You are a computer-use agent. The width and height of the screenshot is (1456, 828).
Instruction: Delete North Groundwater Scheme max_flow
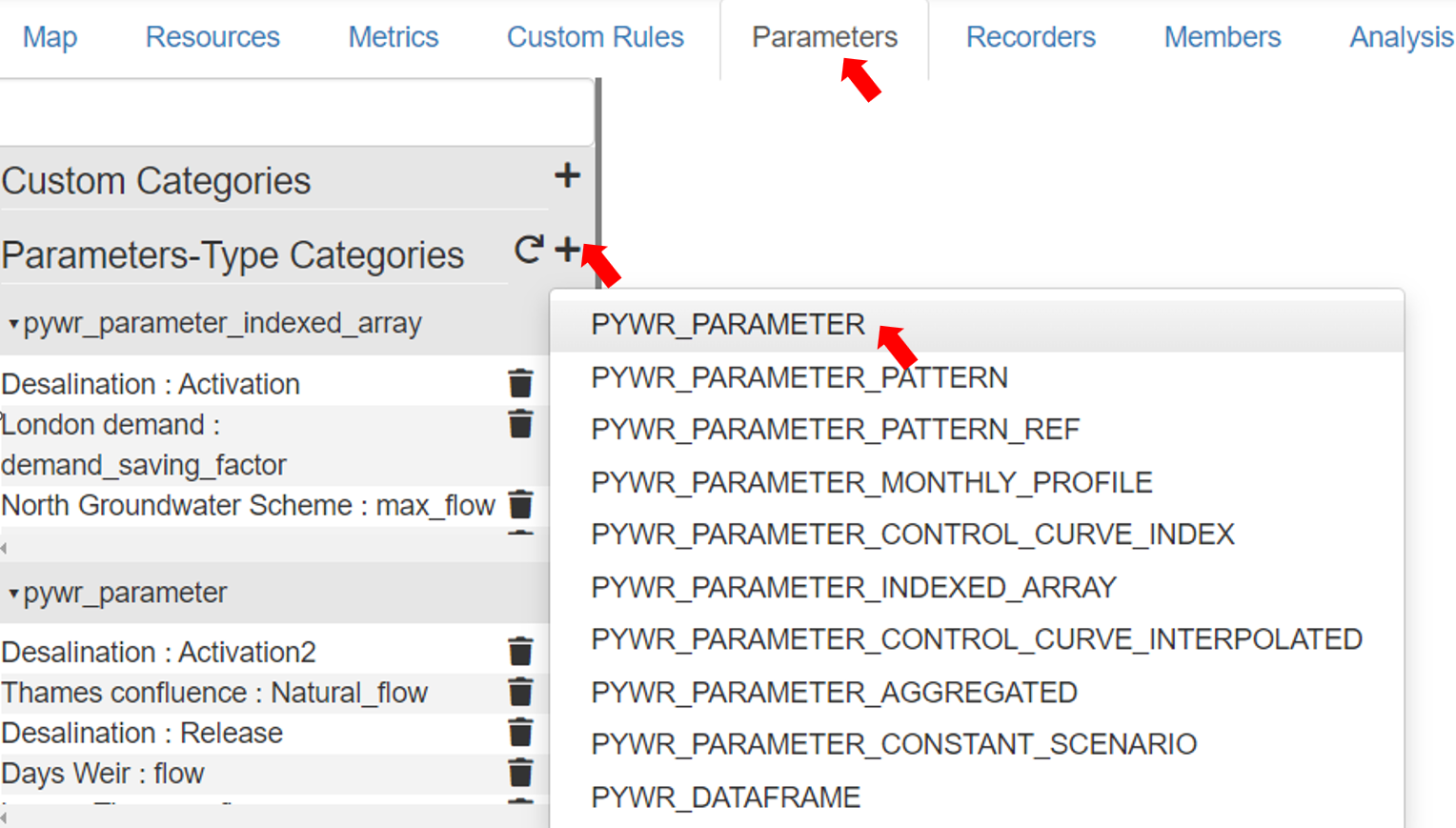click(520, 504)
